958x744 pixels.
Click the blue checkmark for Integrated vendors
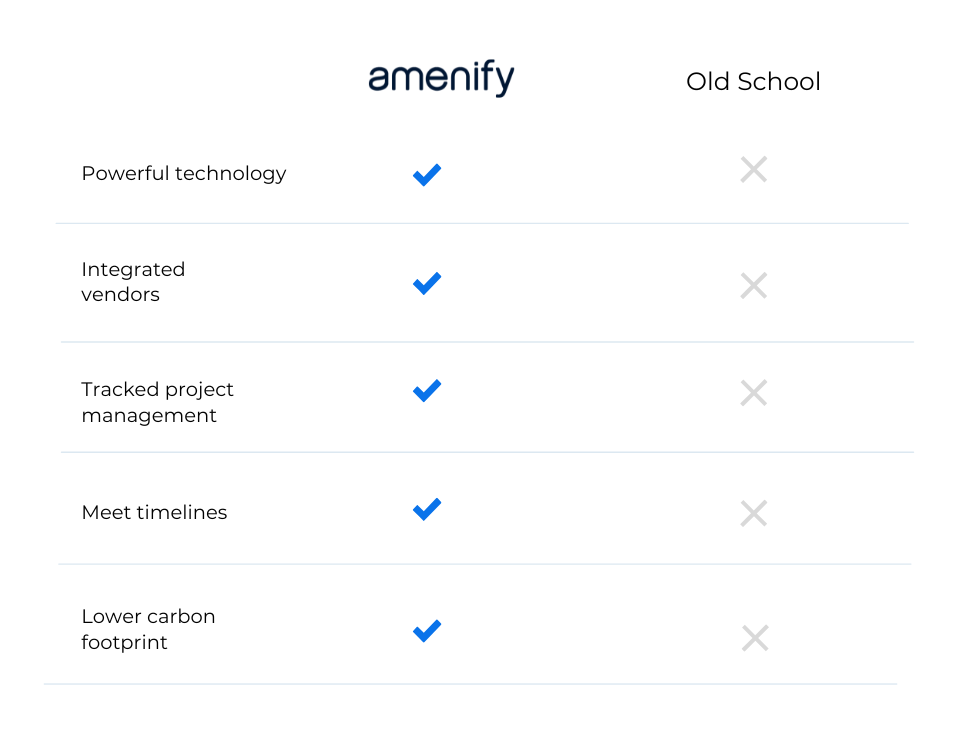(427, 283)
